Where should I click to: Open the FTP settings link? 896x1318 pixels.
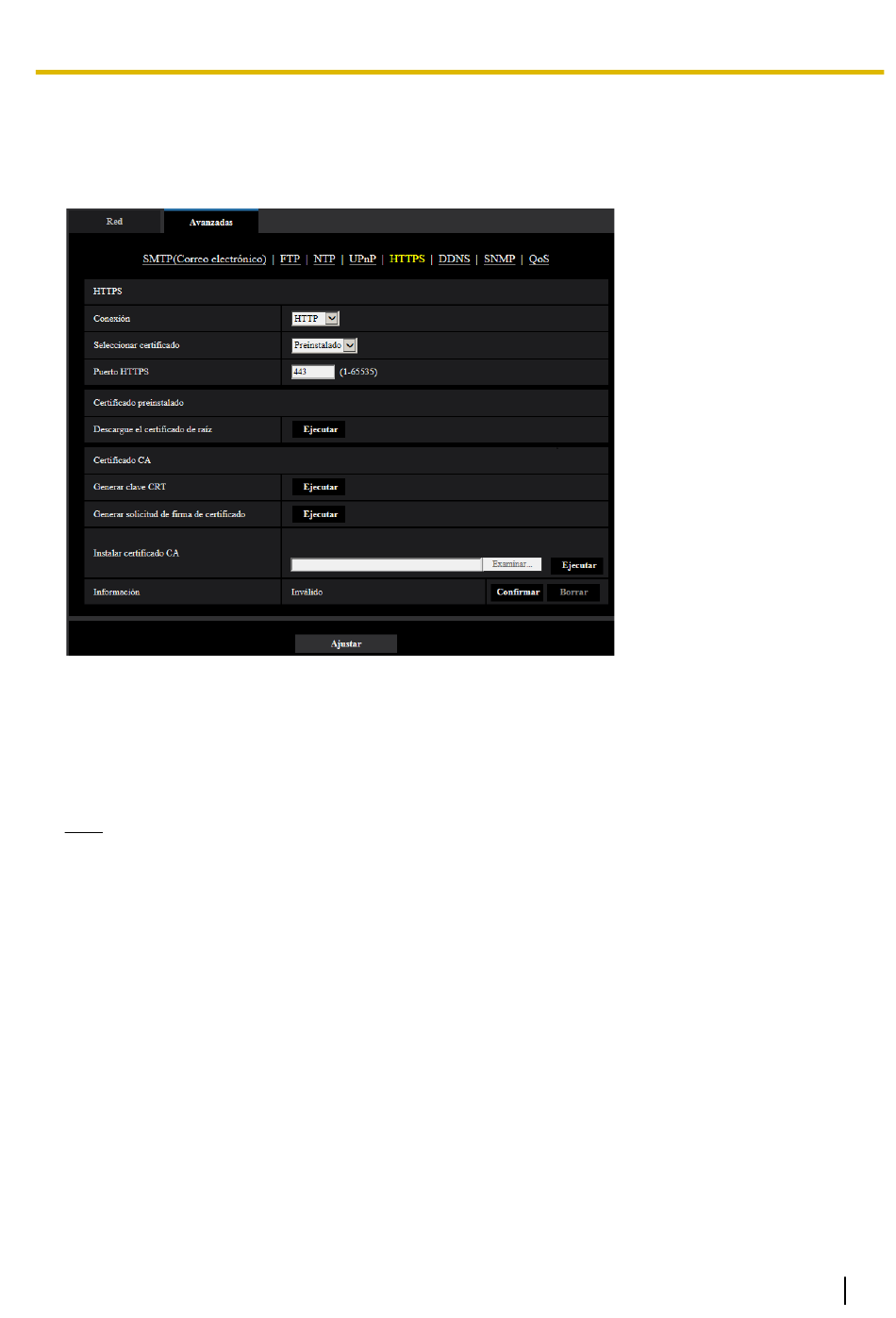point(290,259)
